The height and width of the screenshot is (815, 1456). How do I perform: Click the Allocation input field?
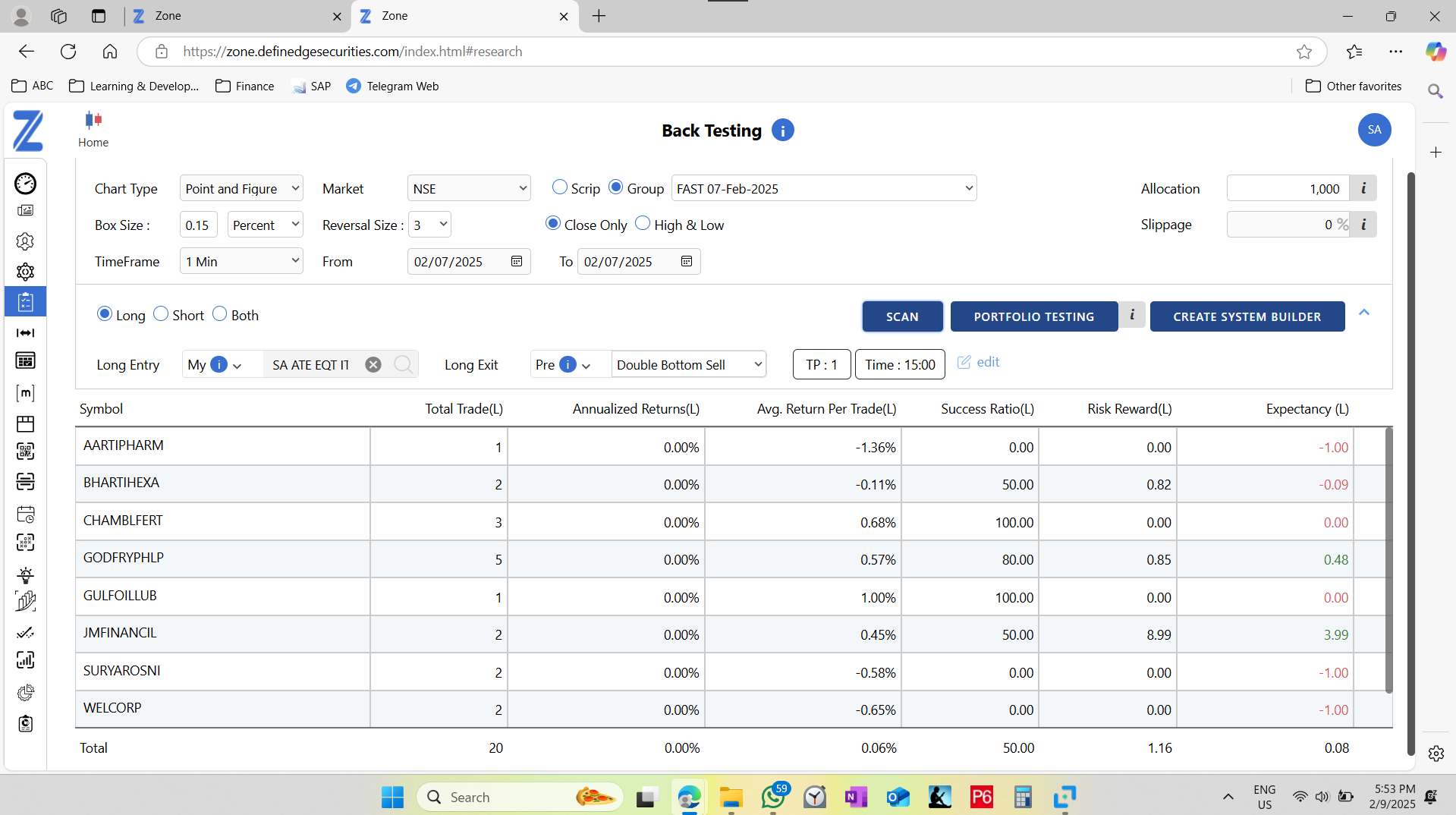coord(1288,188)
